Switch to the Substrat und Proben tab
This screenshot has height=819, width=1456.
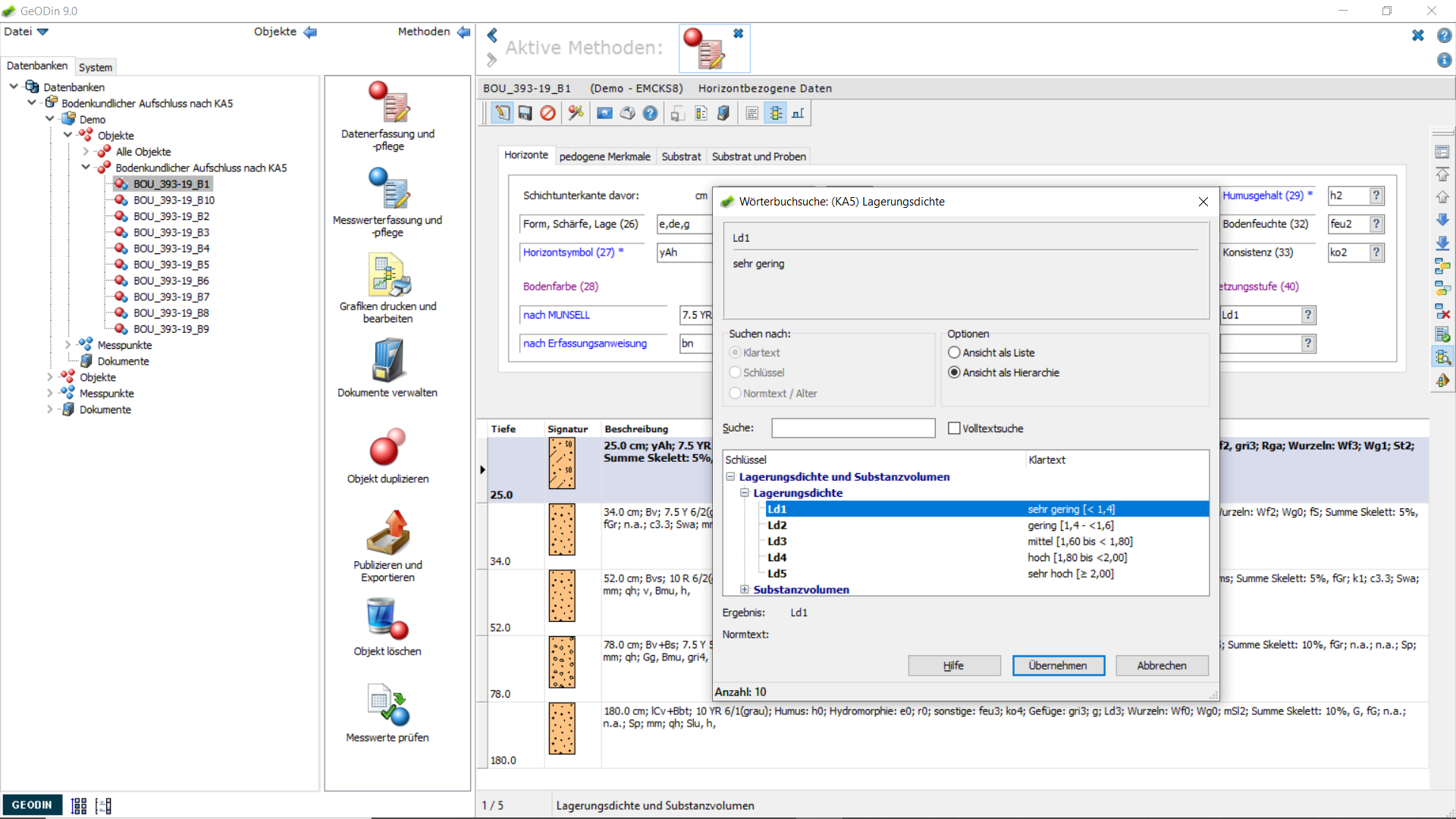coord(758,156)
